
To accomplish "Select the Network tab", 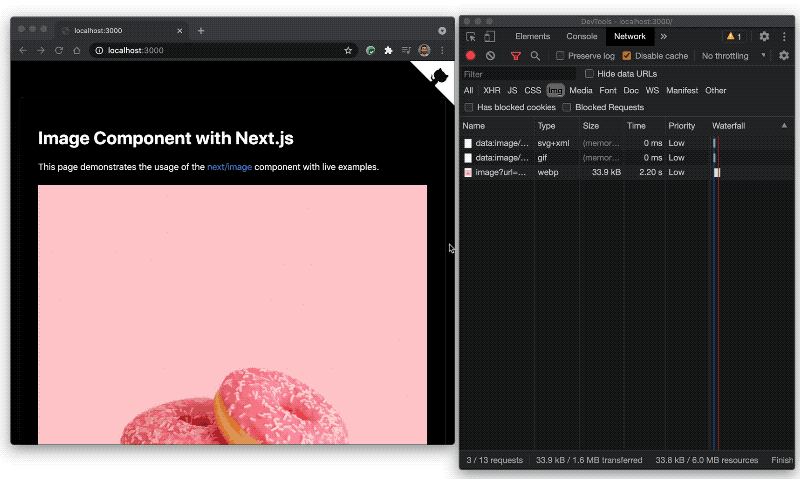I will tap(630, 36).
